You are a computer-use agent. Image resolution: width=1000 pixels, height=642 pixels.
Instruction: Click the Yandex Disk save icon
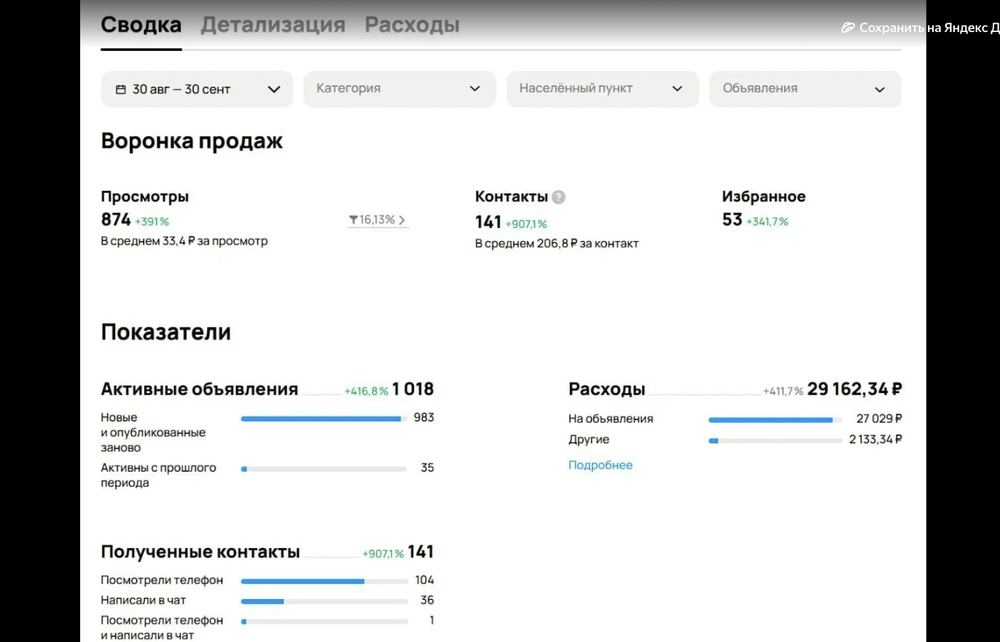pyautogui.click(x=848, y=27)
